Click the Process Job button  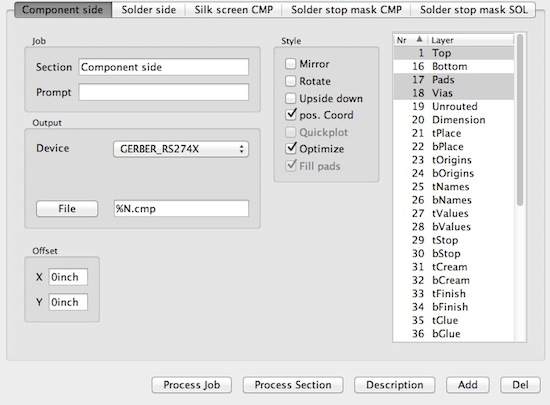(x=192, y=385)
